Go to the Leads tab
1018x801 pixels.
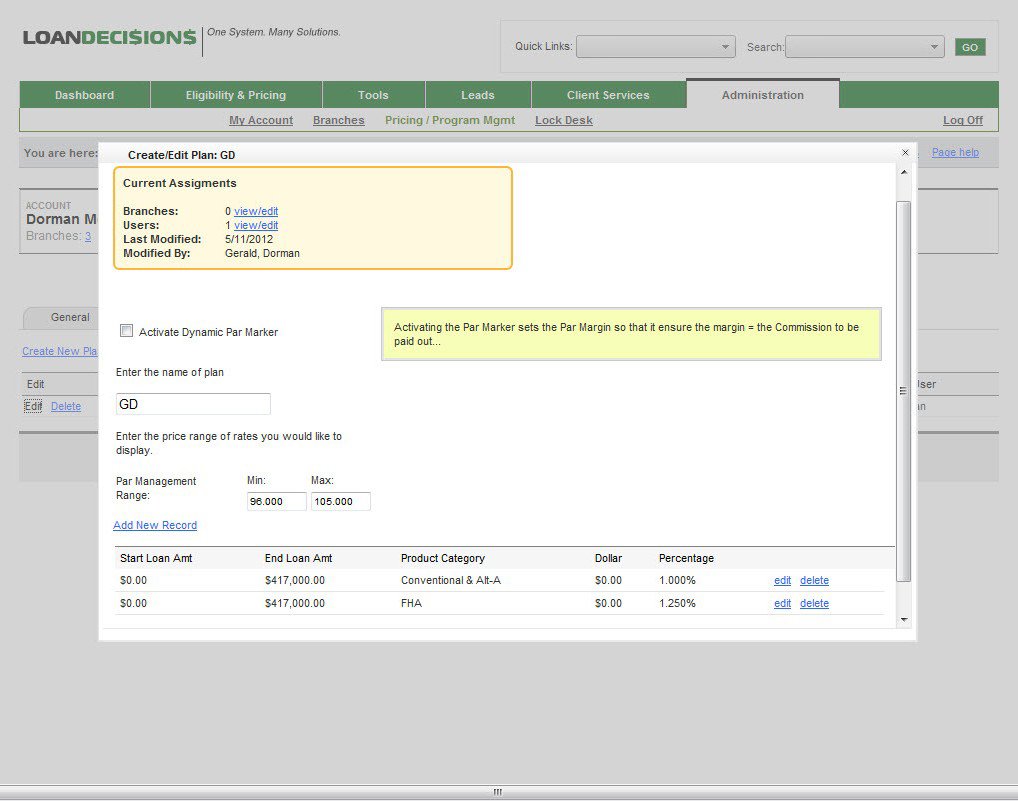tap(478, 95)
